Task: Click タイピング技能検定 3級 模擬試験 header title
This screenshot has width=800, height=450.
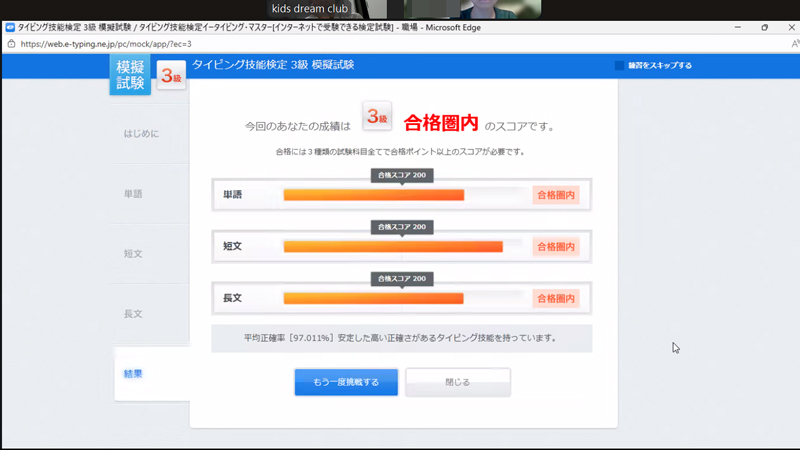Action: [273, 65]
